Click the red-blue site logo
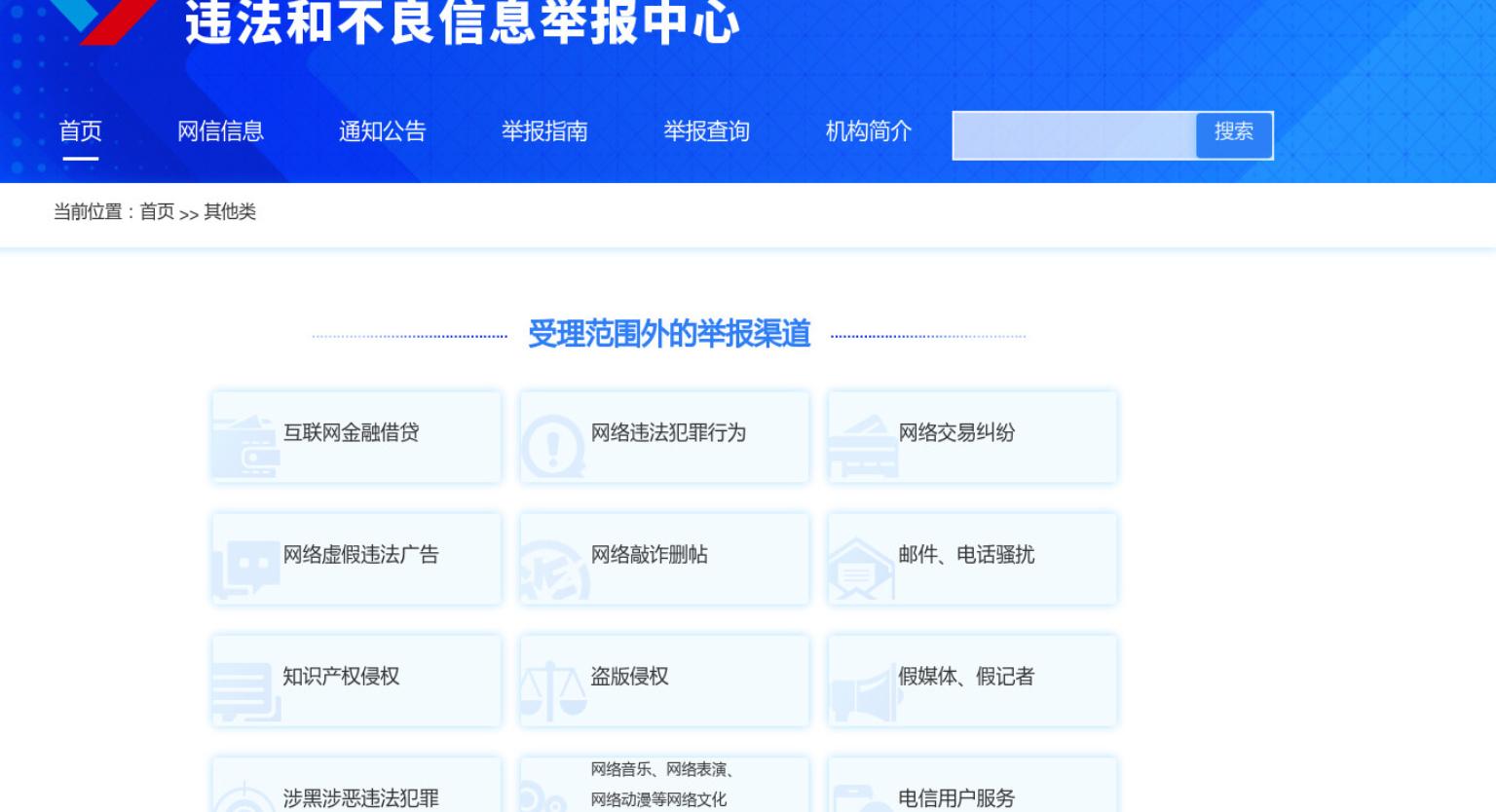Image resolution: width=1496 pixels, height=812 pixels. (x=104, y=21)
